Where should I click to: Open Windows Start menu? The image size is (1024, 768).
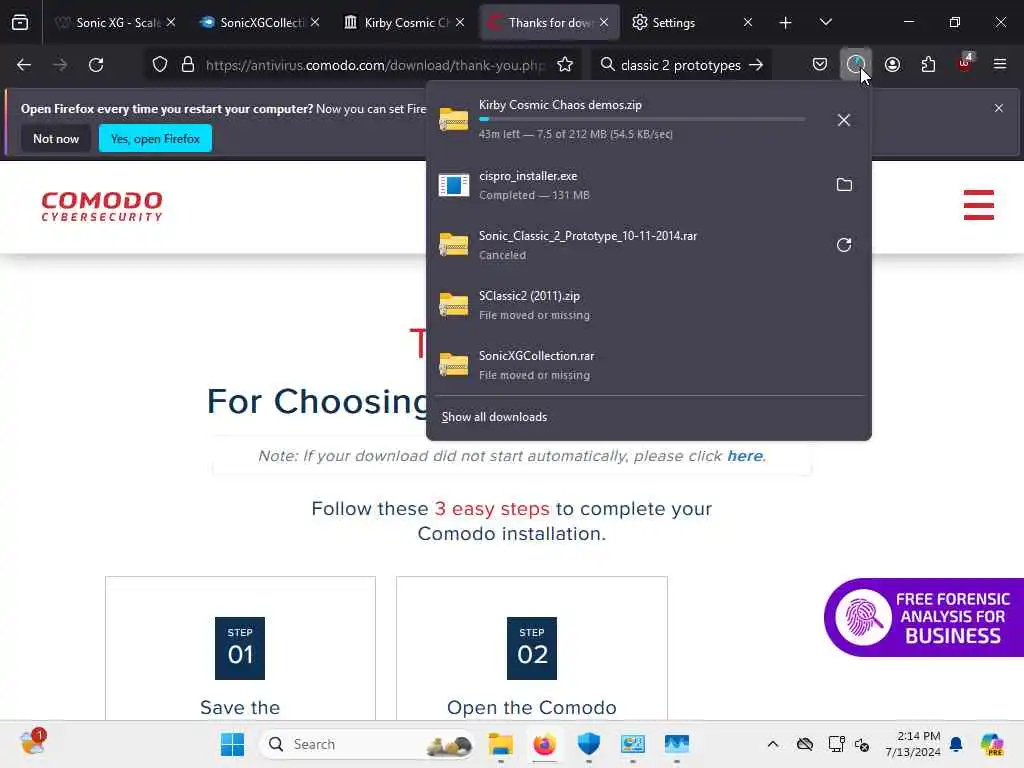coord(232,744)
